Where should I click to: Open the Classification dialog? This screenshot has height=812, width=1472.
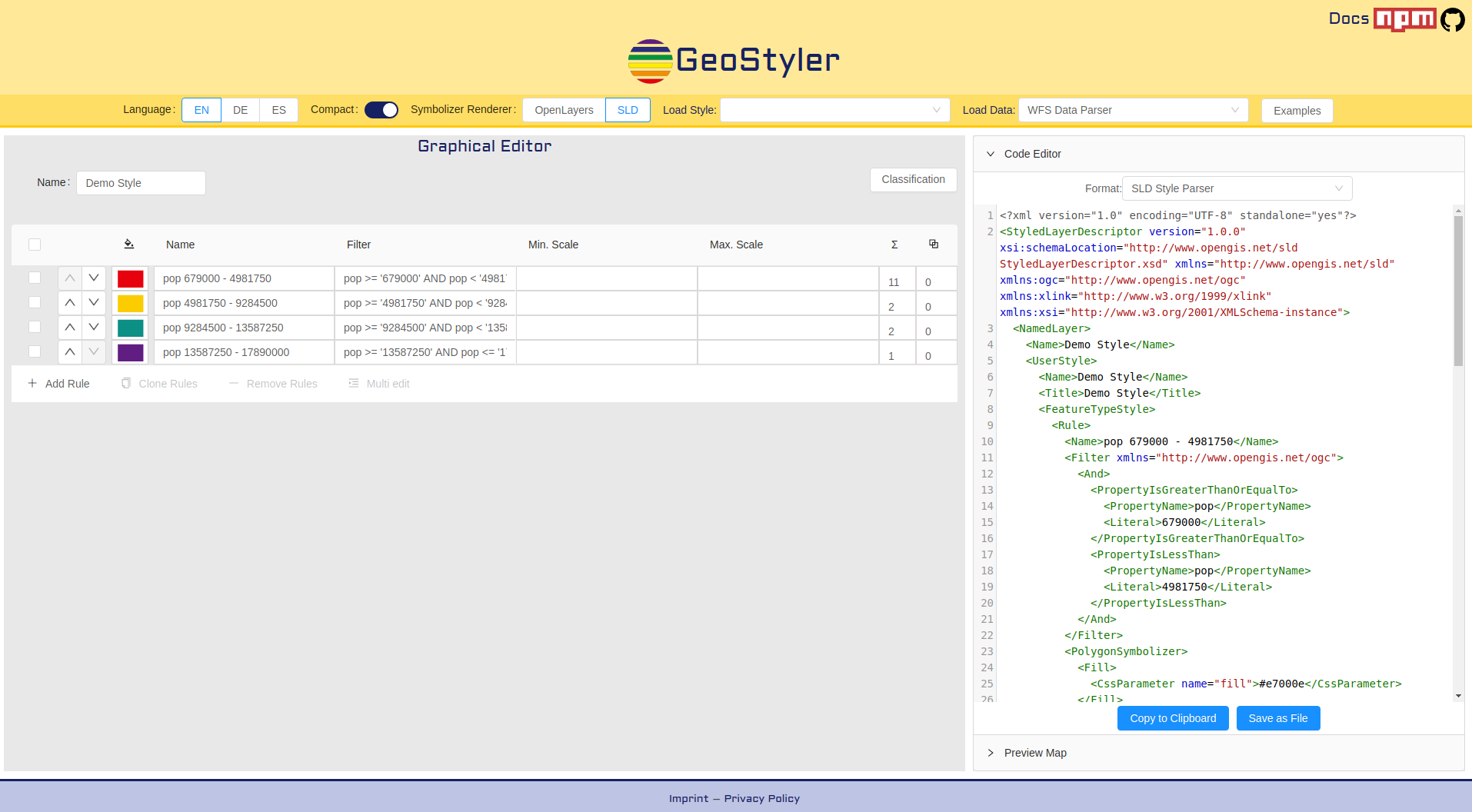pyautogui.click(x=913, y=179)
